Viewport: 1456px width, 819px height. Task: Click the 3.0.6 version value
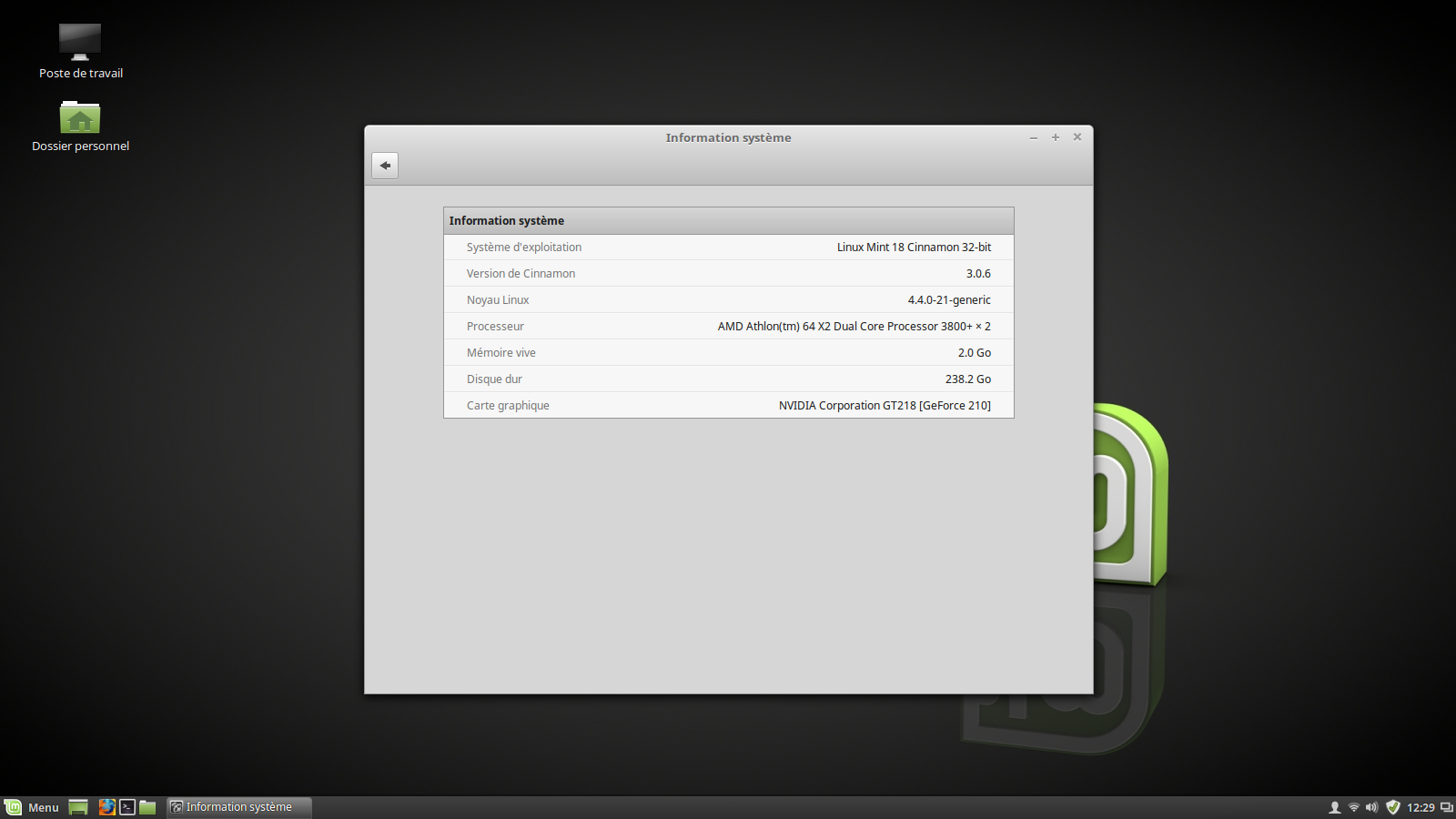978,274
